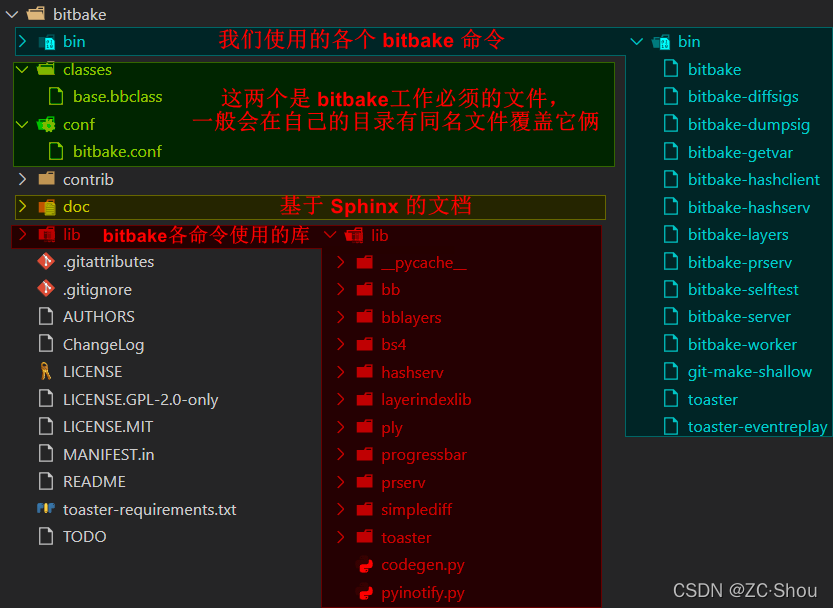The height and width of the screenshot is (608, 833).
Task: Open the README file
Action: pyautogui.click(x=94, y=482)
